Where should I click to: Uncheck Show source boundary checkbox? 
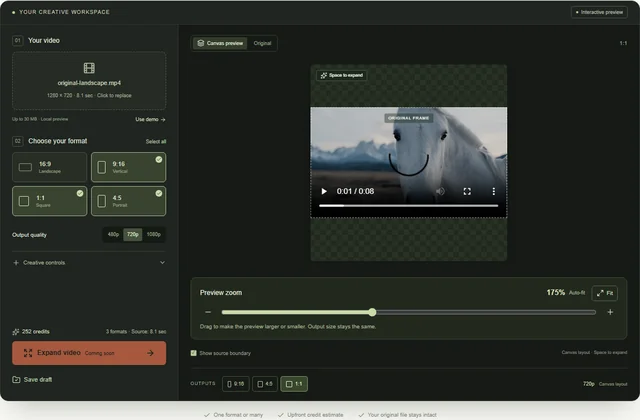pos(193,353)
